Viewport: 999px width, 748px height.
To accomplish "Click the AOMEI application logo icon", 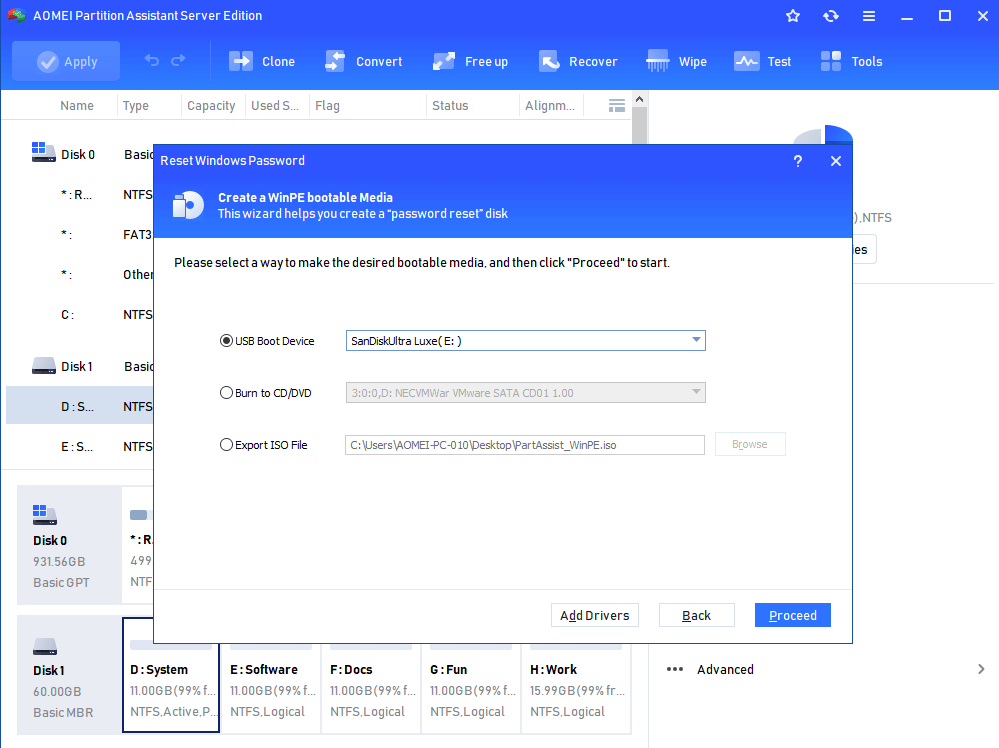I will tap(17, 15).
